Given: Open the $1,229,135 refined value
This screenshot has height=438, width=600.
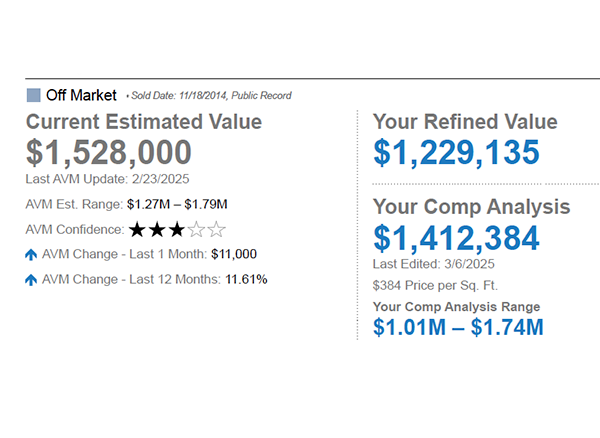Looking at the screenshot, I should pyautogui.click(x=456, y=152).
